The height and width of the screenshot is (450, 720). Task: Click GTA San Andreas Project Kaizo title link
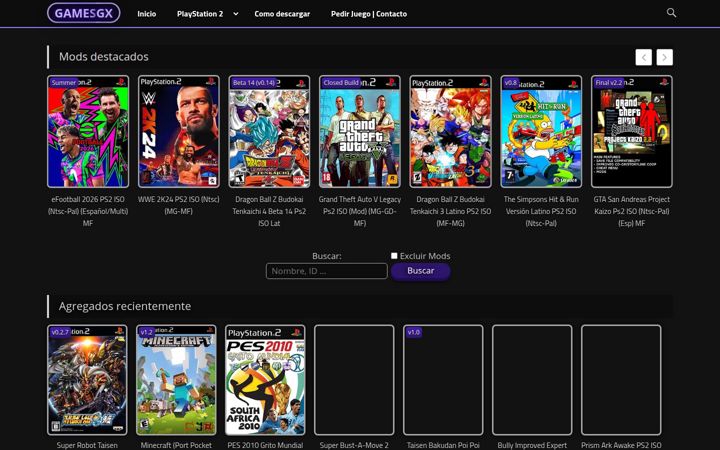coord(632,211)
